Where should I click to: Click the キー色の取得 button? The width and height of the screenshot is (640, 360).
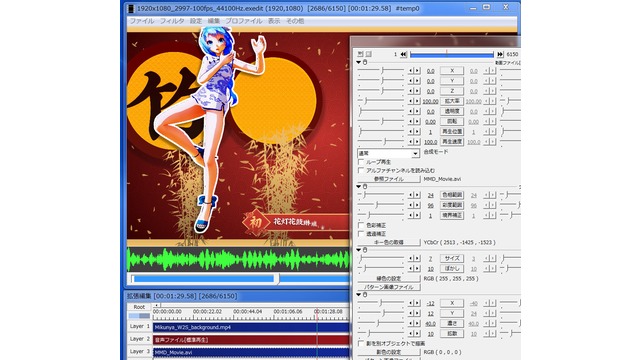coord(389,242)
